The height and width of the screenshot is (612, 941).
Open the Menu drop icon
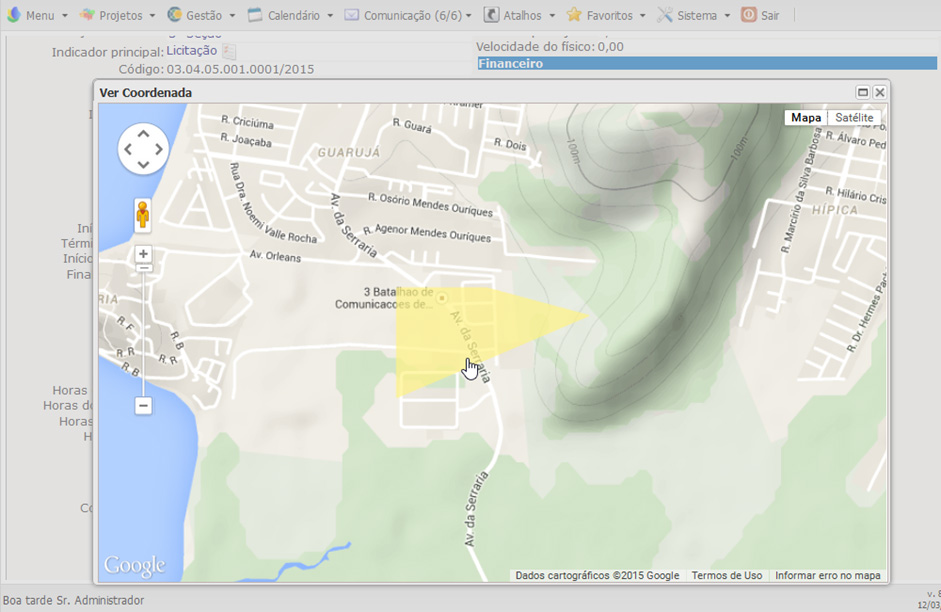point(13,14)
